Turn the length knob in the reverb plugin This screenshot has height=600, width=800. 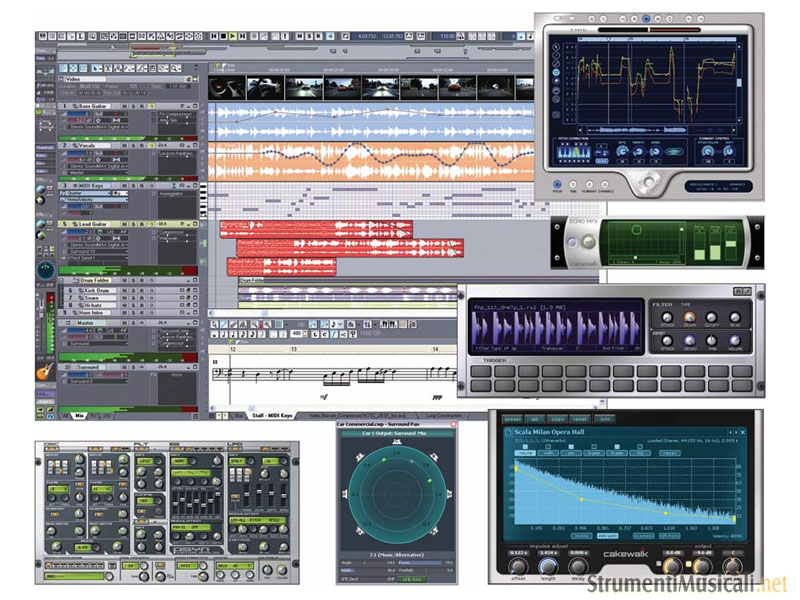tap(548, 566)
